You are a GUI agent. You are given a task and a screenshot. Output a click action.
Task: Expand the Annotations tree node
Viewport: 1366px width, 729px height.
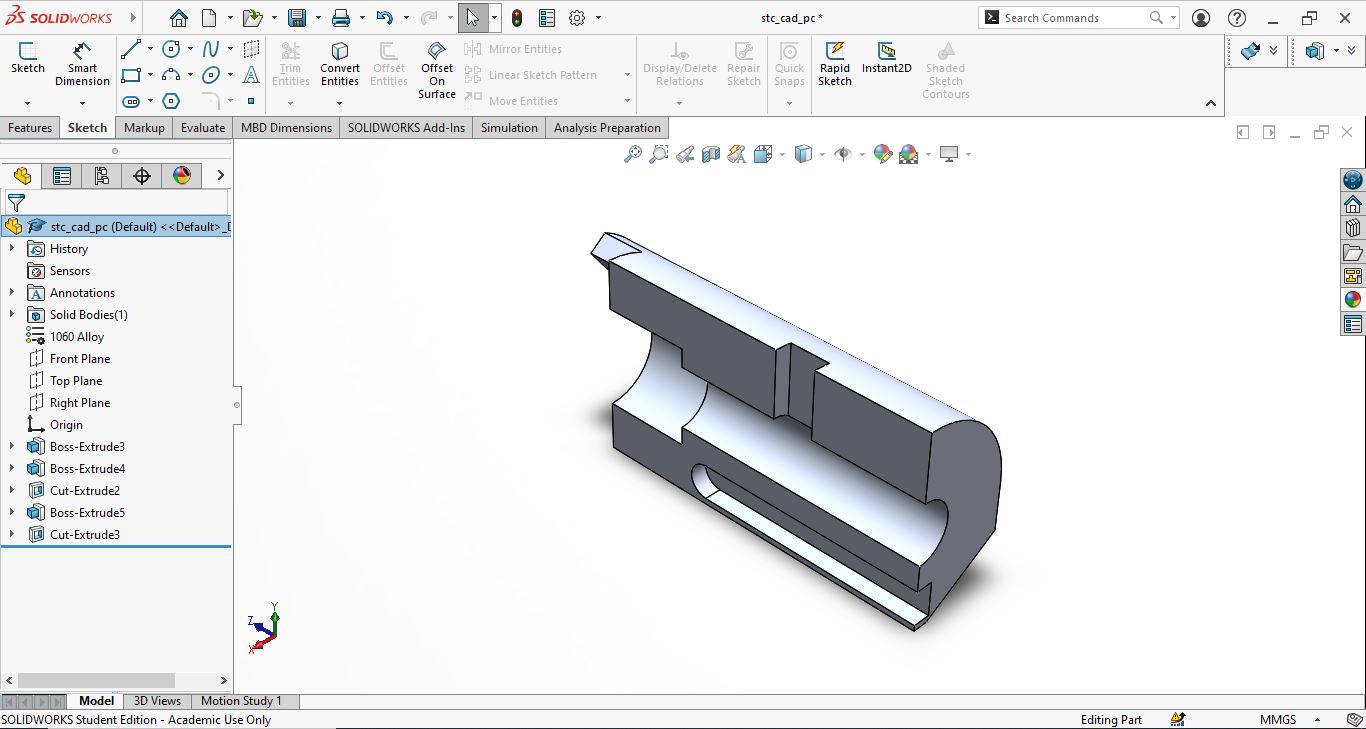tap(12, 293)
